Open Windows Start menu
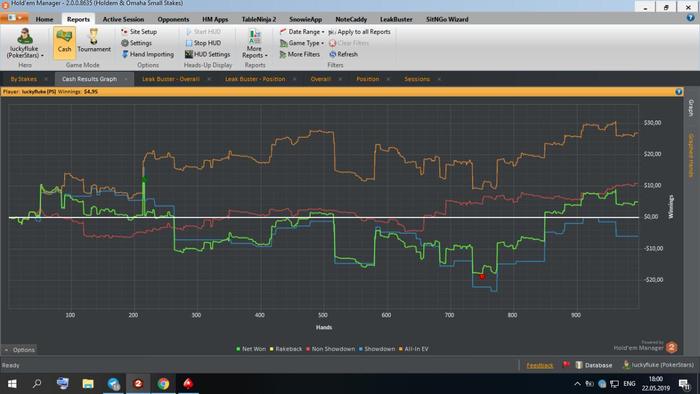 pyautogui.click(x=12, y=384)
